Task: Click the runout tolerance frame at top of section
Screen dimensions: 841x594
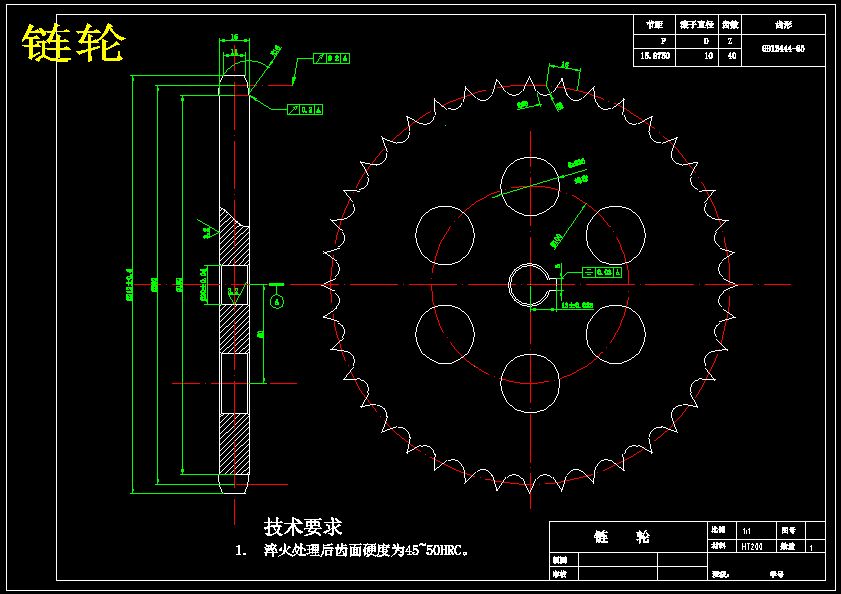Action: coord(331,58)
